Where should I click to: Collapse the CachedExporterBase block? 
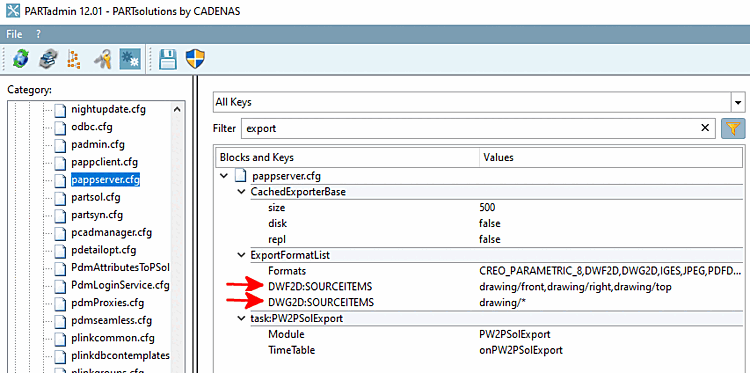coord(241,192)
